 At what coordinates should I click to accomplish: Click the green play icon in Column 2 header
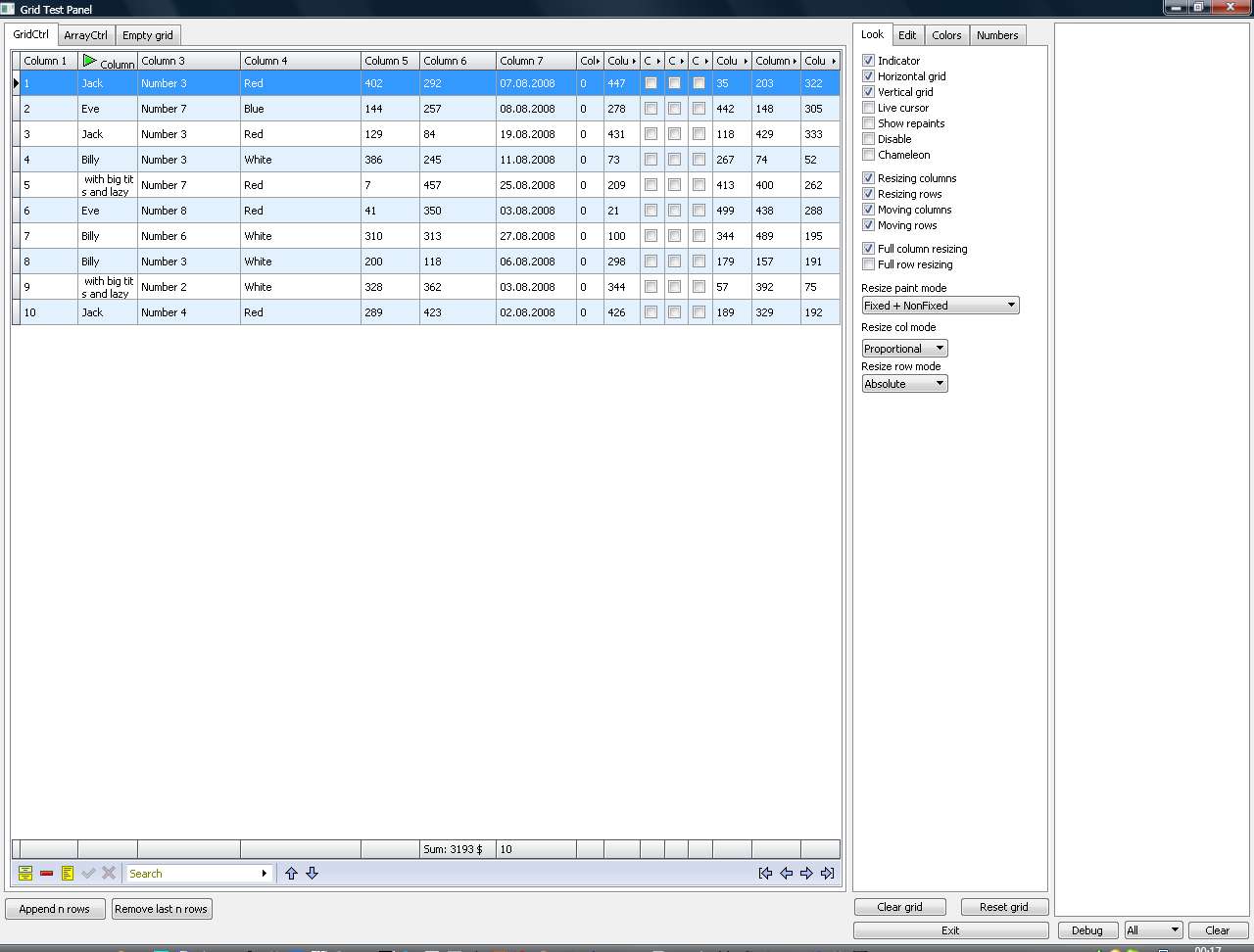[x=90, y=61]
